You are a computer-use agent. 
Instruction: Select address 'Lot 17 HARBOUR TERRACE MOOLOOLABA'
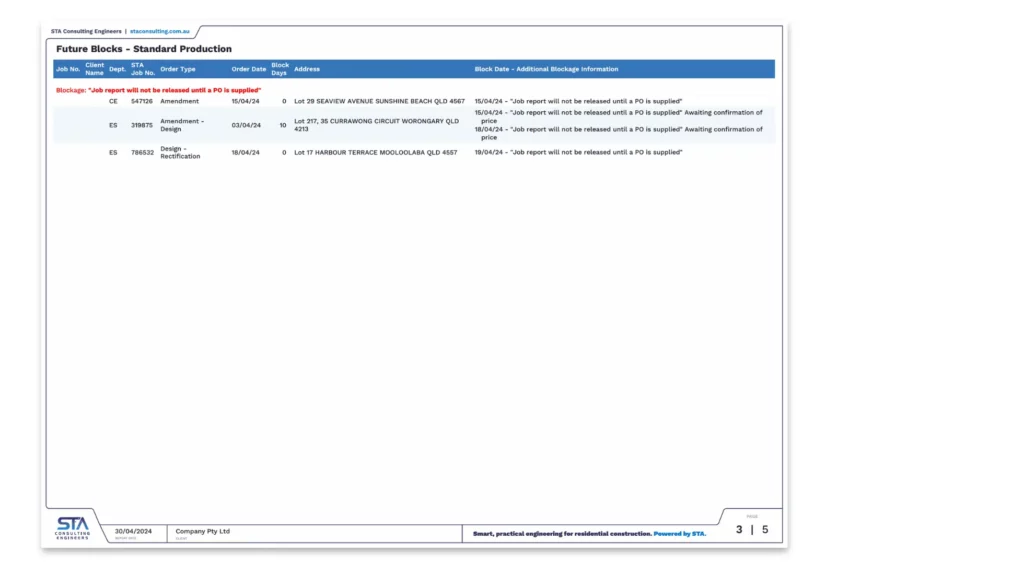point(376,152)
